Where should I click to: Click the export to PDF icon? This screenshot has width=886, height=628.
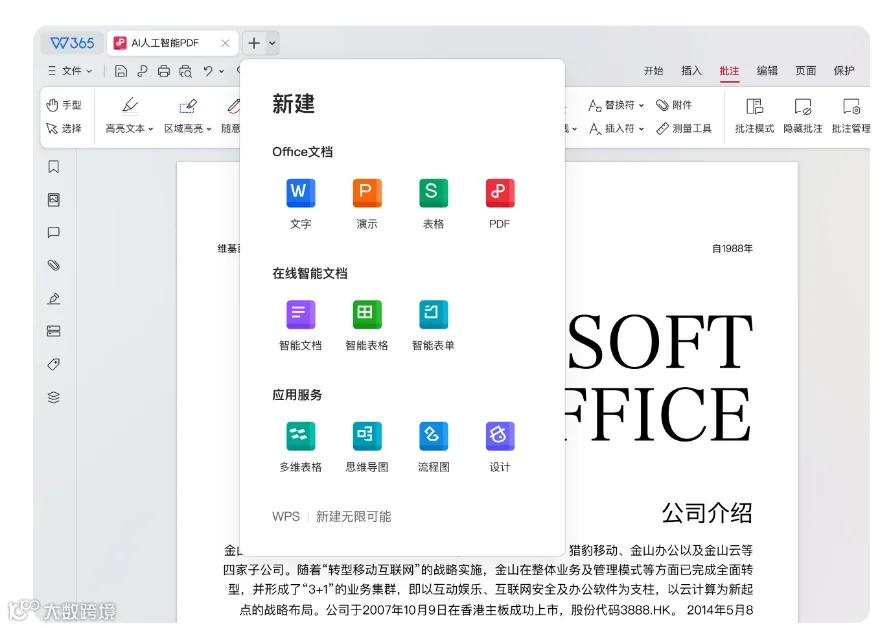142,71
